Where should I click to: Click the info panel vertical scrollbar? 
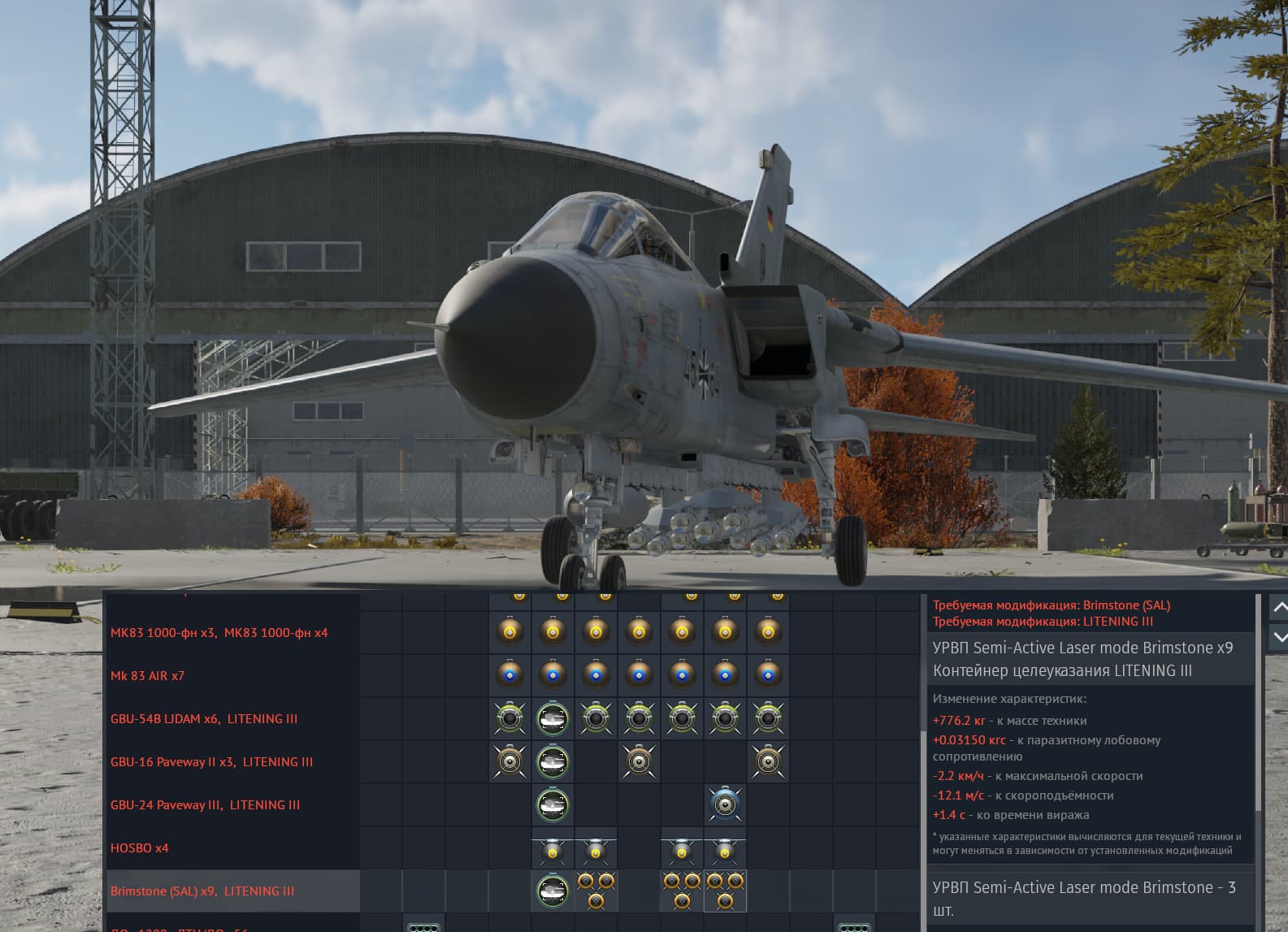pyautogui.click(x=1260, y=731)
